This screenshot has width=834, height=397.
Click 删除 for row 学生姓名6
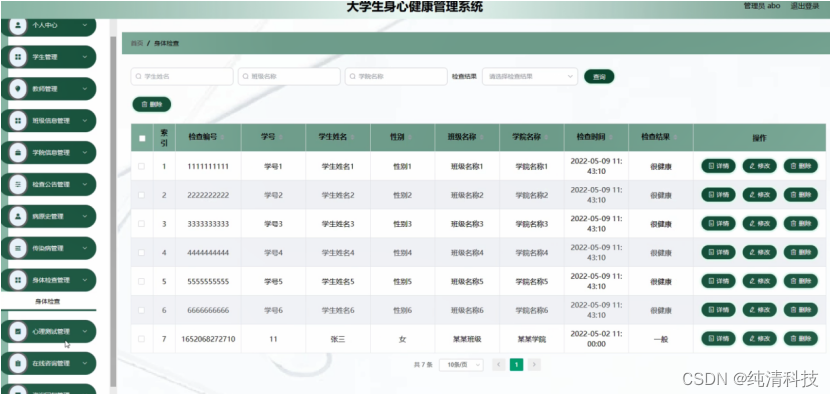(x=800, y=310)
